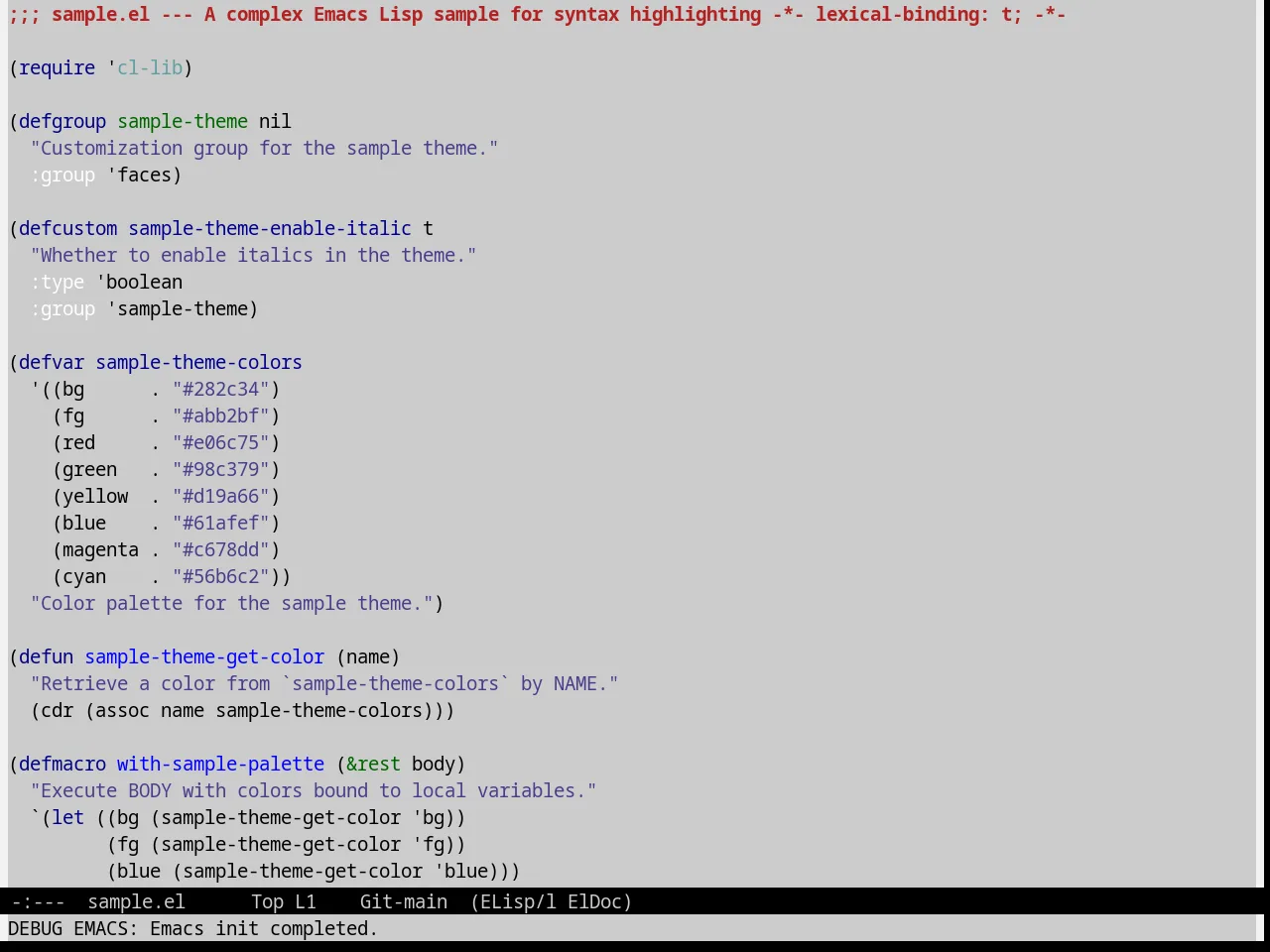Viewport: 1270px width, 952px height.
Task: Click 'sample-theme' name after defgroup
Action: (x=183, y=121)
